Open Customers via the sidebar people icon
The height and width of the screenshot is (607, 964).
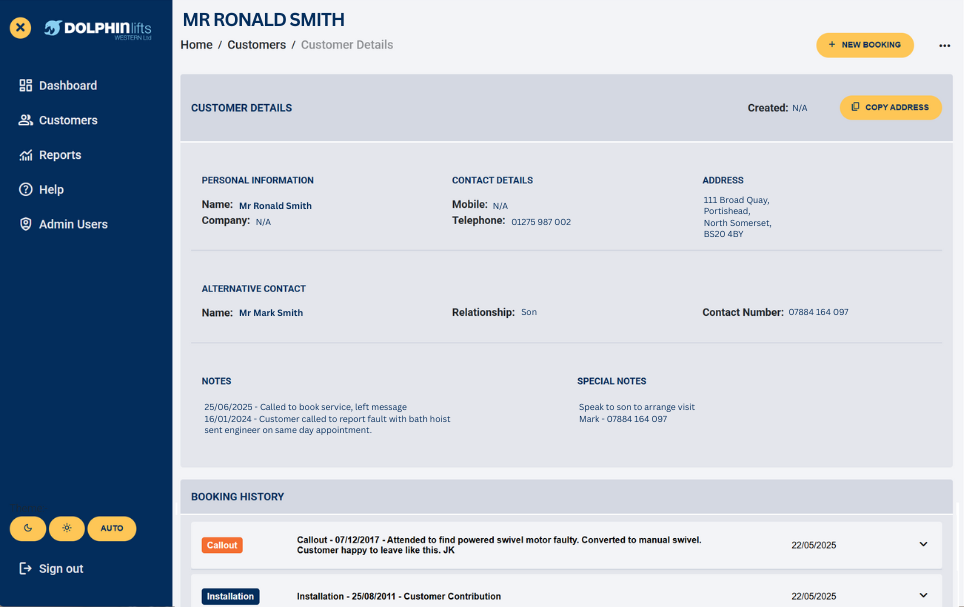[26, 120]
